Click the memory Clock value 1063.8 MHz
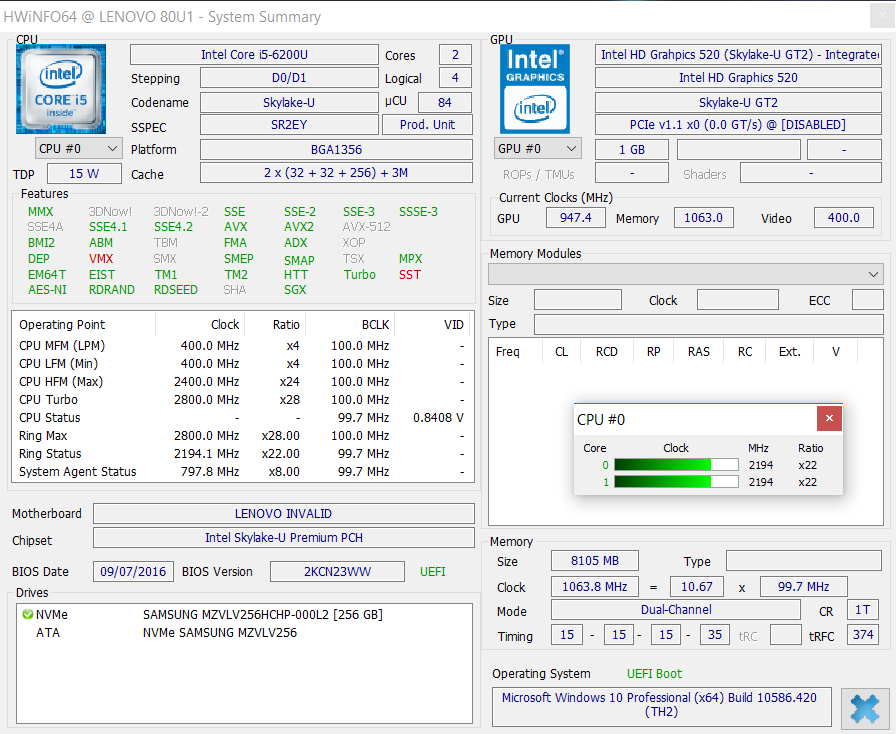Image resolution: width=896 pixels, height=734 pixels. pyautogui.click(x=595, y=587)
